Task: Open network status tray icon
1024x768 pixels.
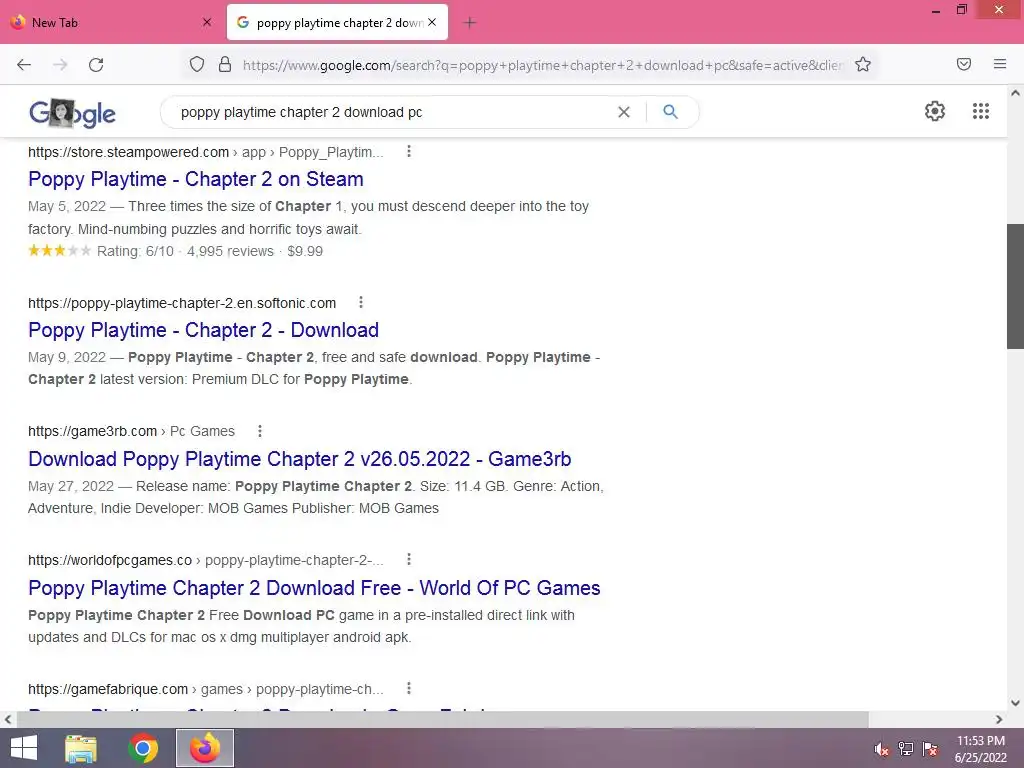Action: (906, 749)
